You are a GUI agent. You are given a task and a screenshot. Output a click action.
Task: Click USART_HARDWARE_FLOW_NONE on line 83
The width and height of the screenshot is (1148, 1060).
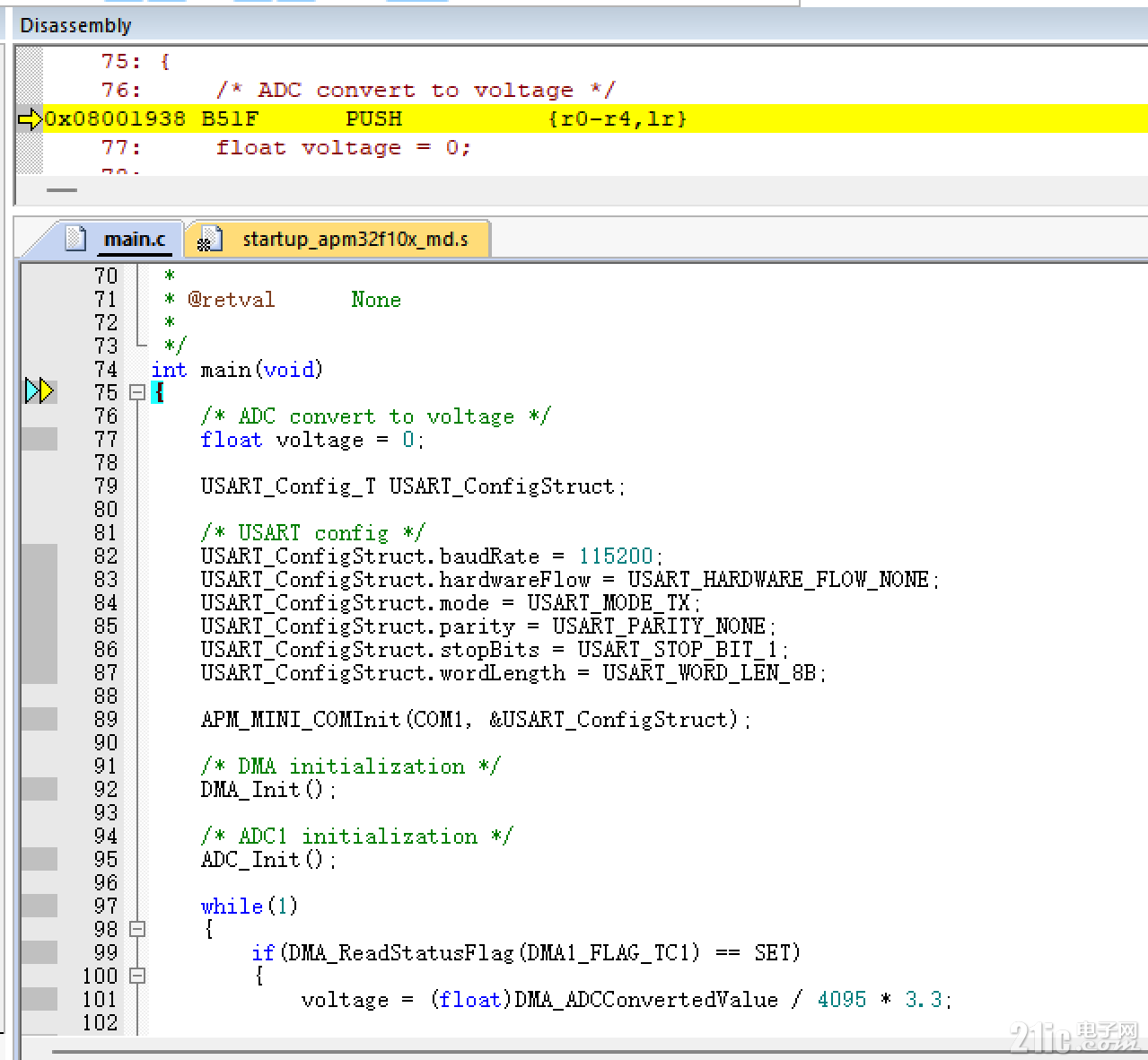(778, 580)
